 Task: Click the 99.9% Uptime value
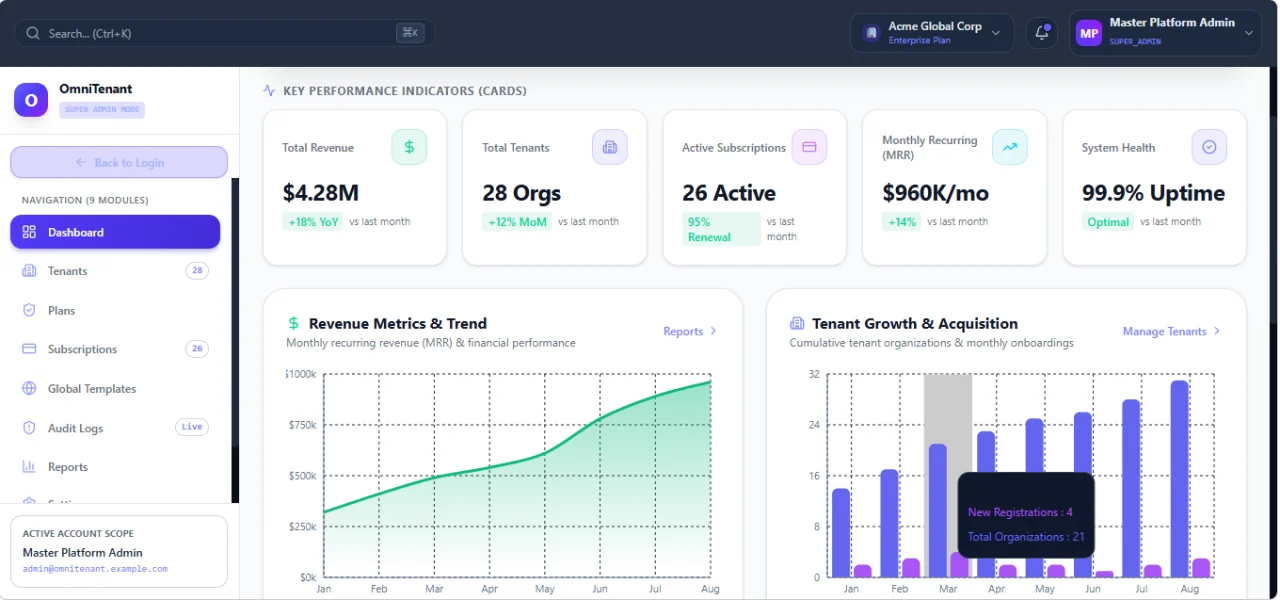point(1153,193)
